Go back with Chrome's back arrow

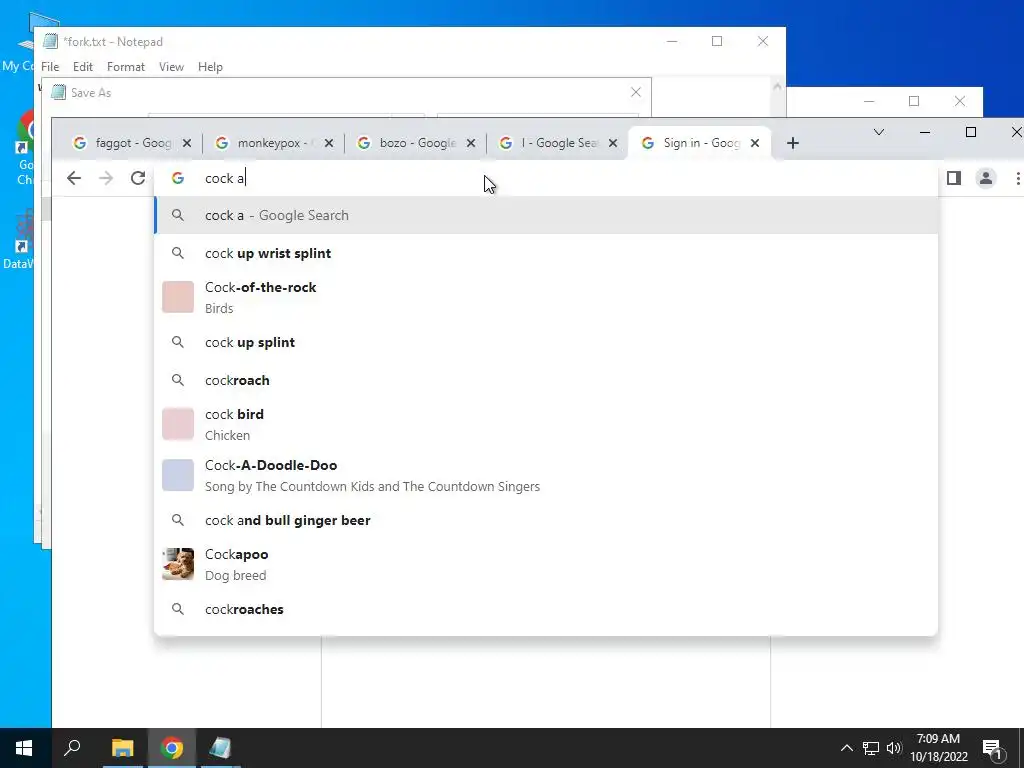coord(74,178)
